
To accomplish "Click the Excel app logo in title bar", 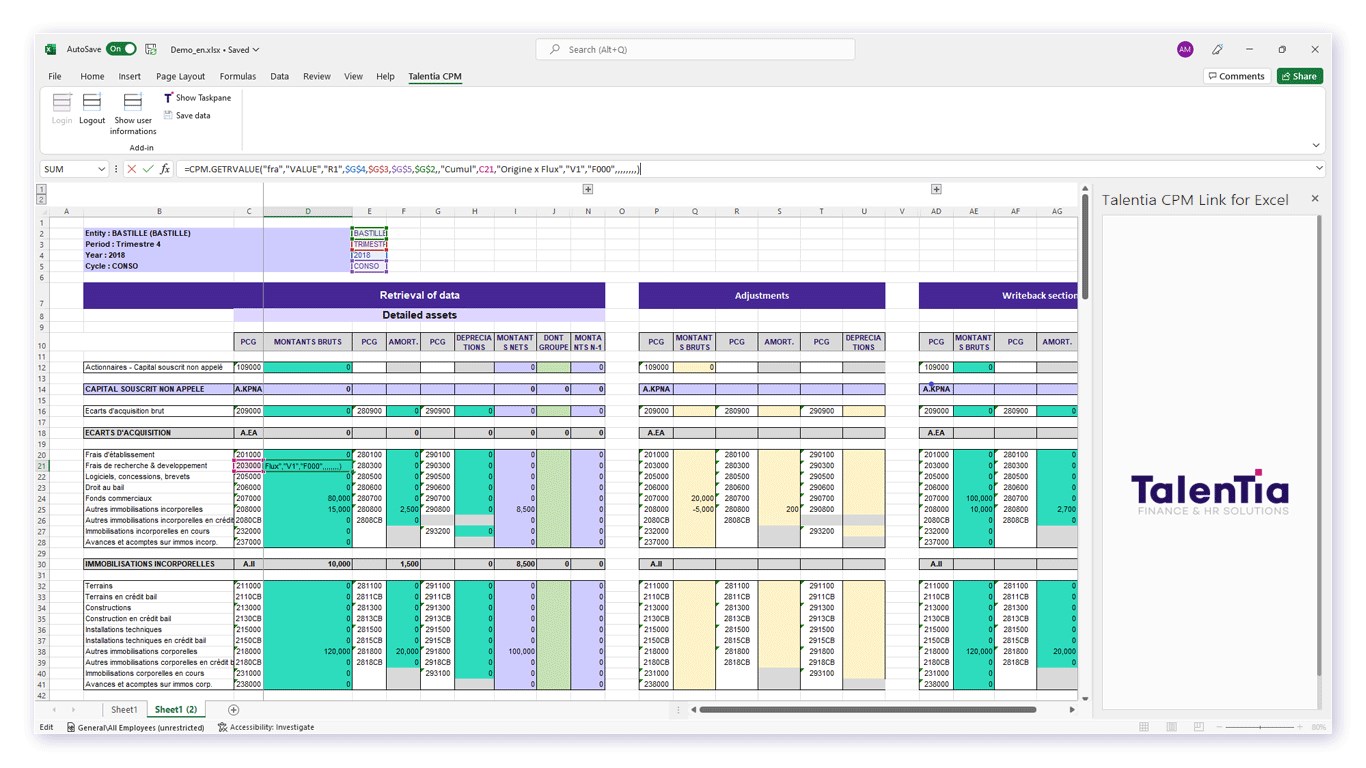I will tap(51, 49).
